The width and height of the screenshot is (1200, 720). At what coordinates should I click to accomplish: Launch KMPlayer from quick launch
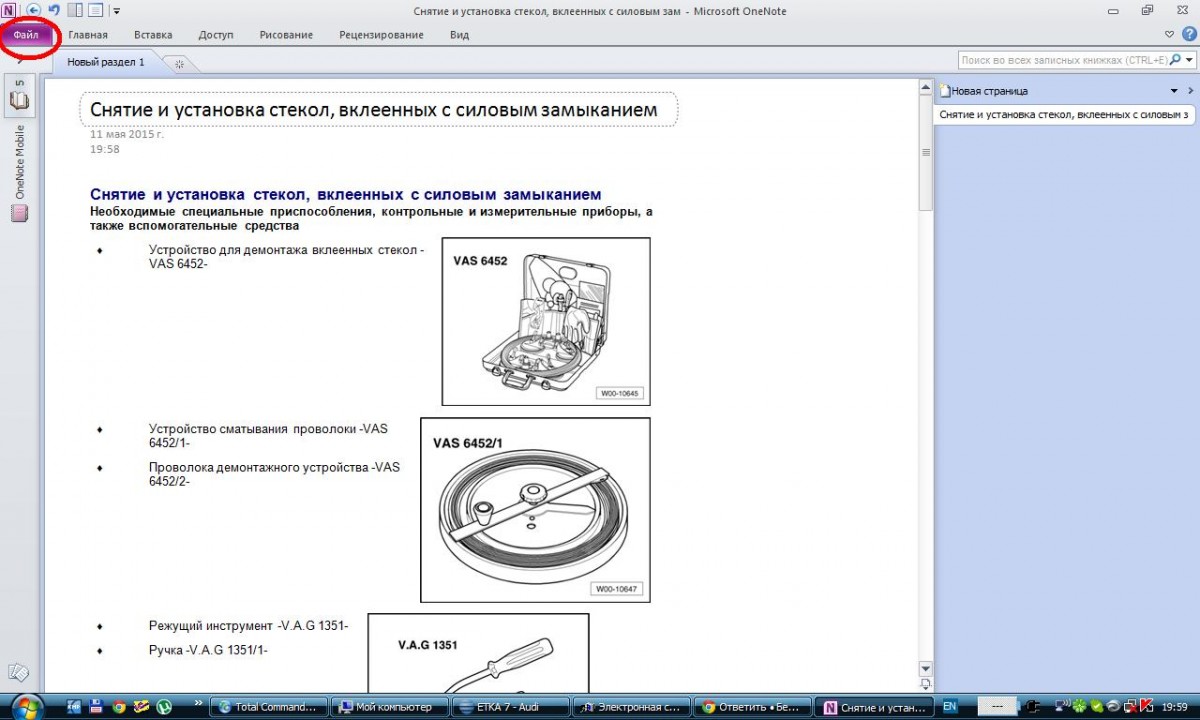point(73,706)
